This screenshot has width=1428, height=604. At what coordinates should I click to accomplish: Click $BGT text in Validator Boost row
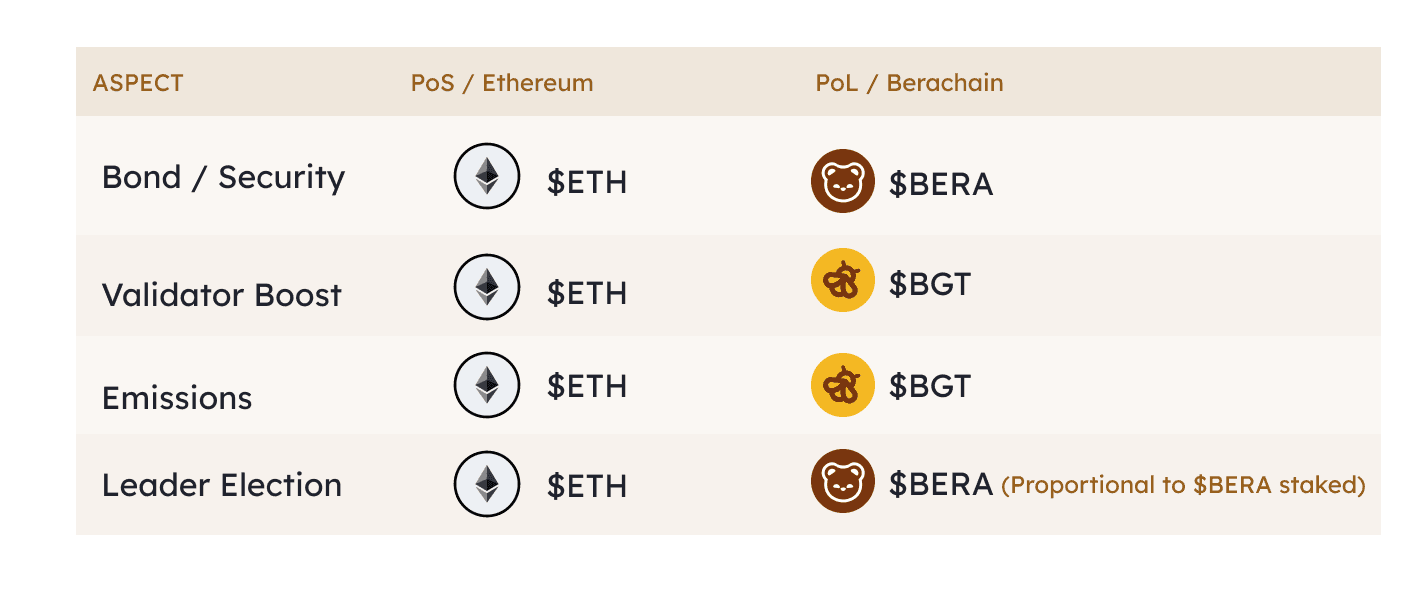pos(930,284)
